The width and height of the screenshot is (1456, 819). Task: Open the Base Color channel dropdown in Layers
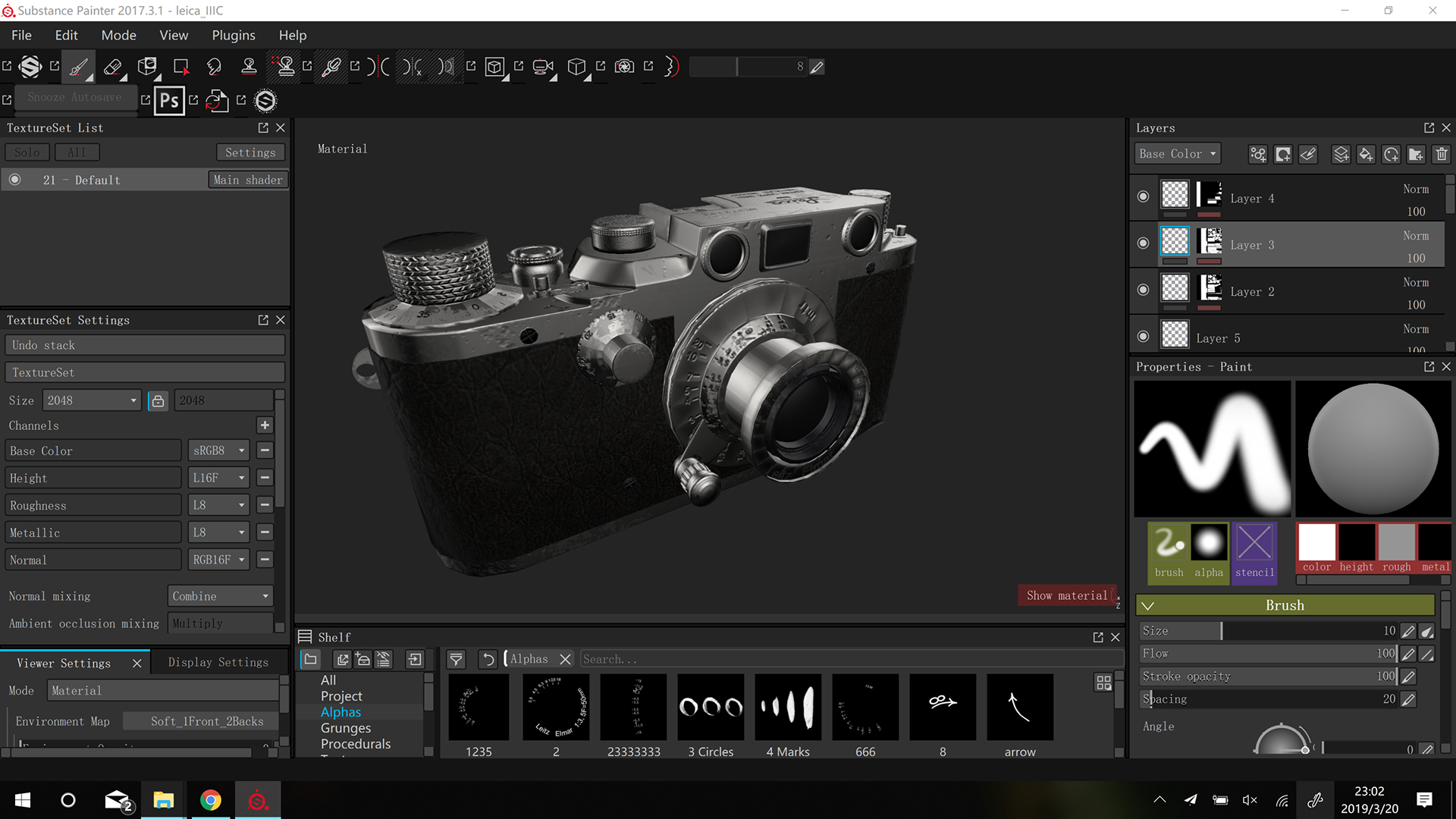tap(1178, 154)
